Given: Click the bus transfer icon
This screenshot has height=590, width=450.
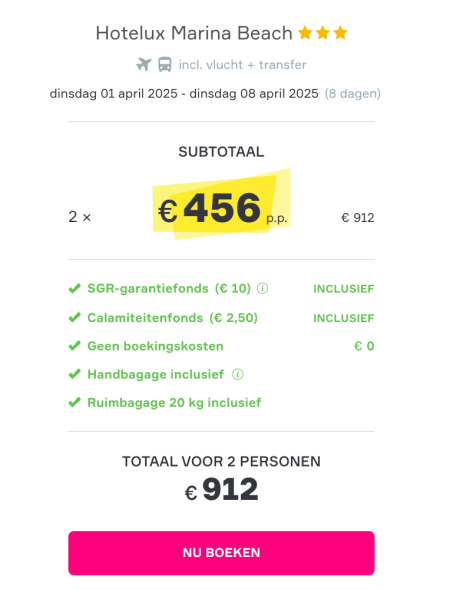Looking at the screenshot, I should (165, 64).
